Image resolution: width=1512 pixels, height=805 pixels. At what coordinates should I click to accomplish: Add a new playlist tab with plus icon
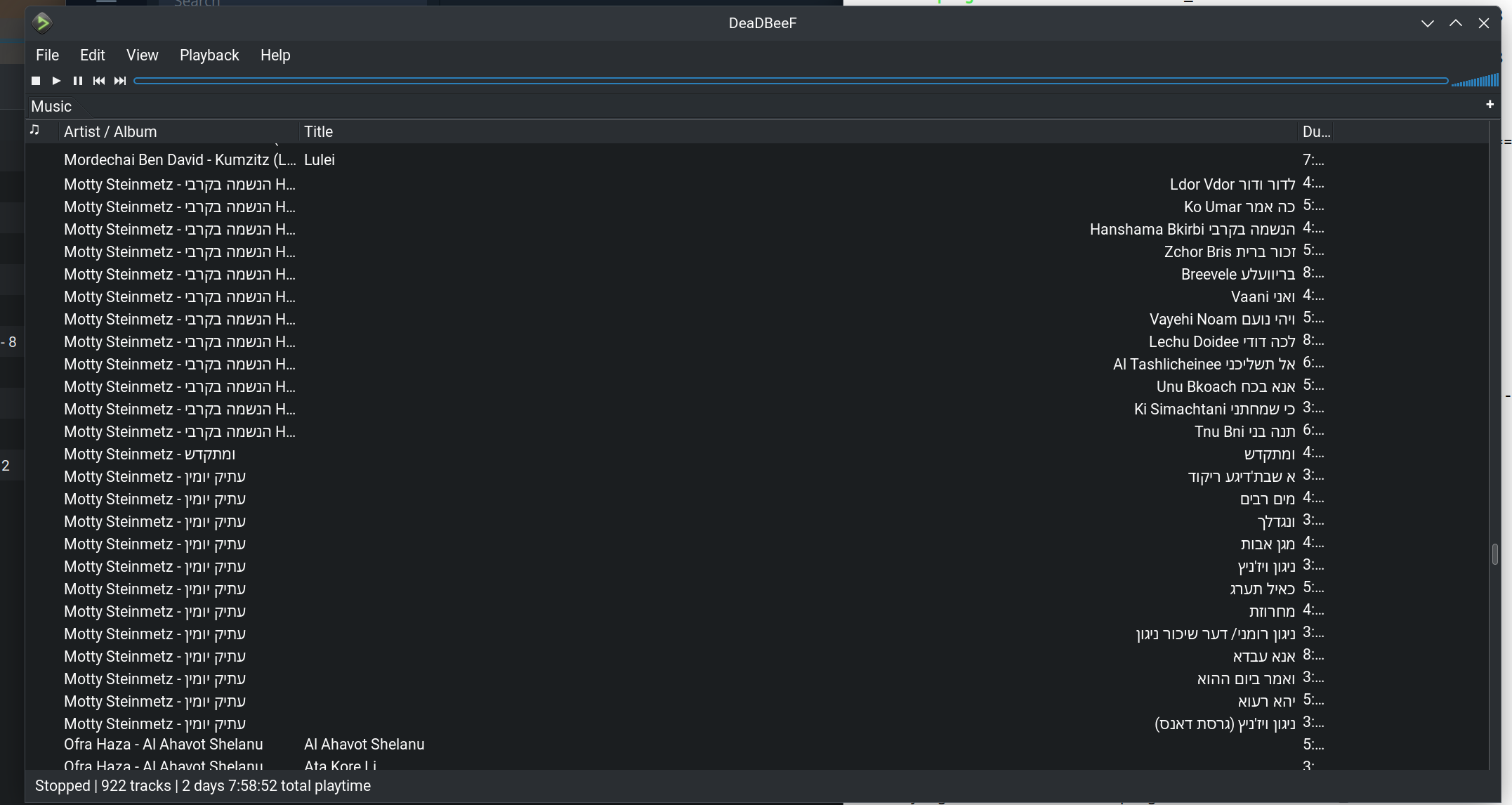tap(1490, 105)
